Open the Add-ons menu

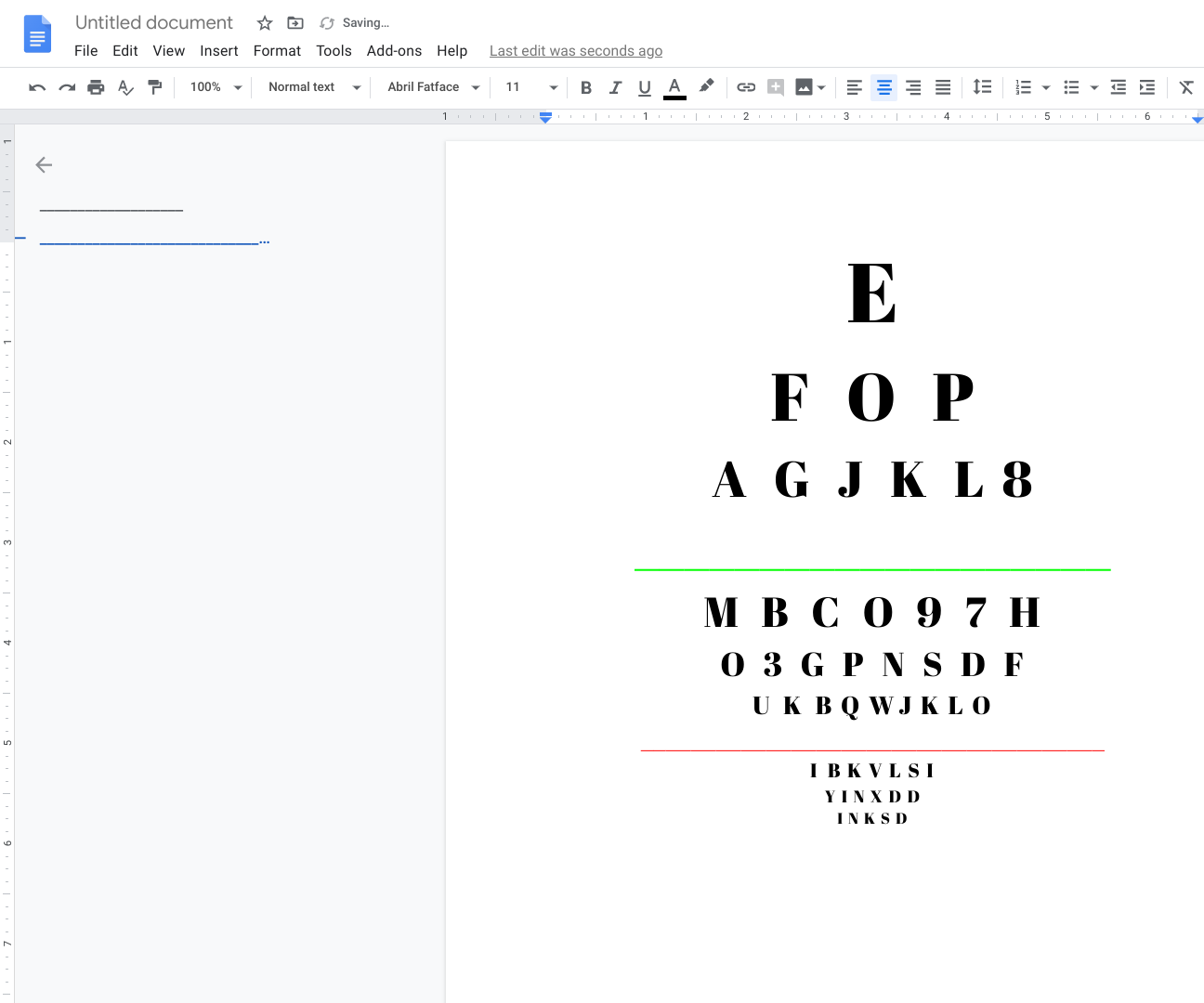point(394,51)
